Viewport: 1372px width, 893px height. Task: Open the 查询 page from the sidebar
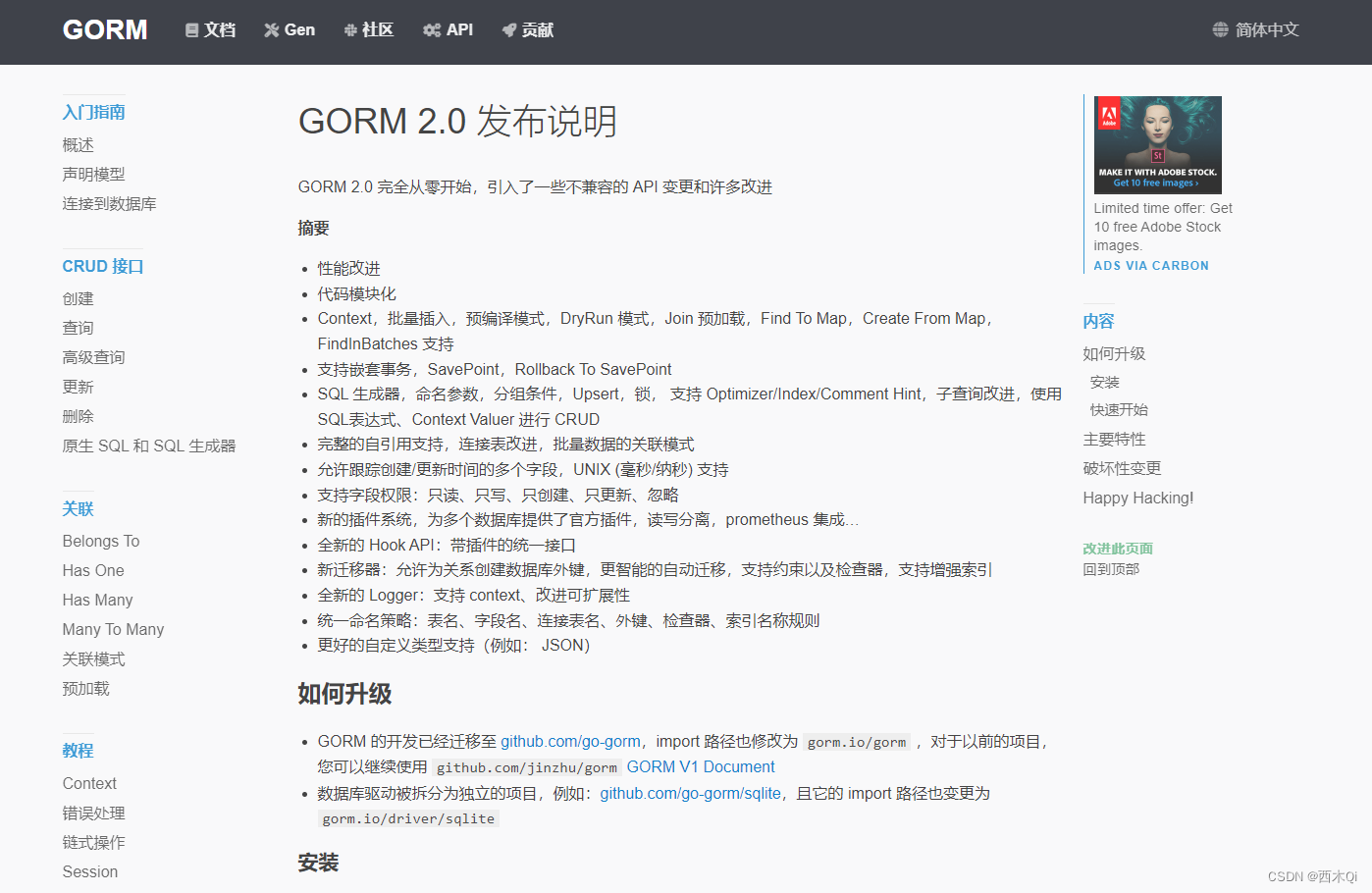coord(78,327)
